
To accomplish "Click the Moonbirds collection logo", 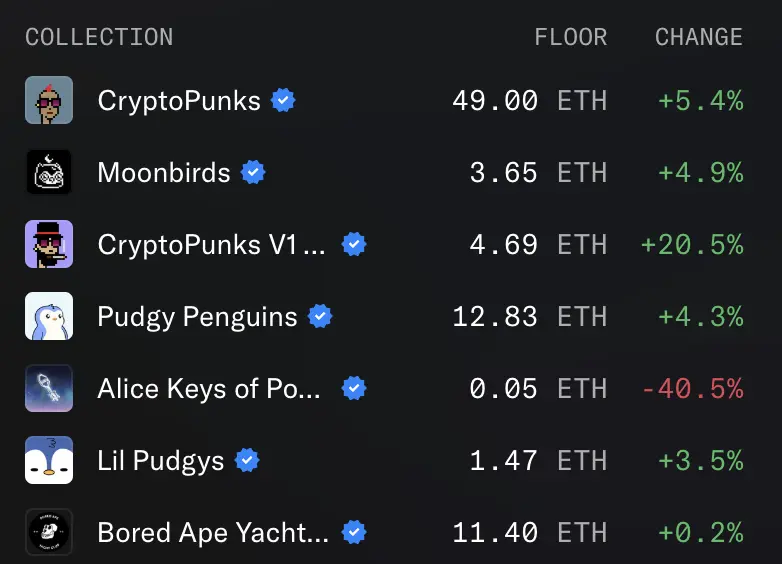I will [x=49, y=172].
